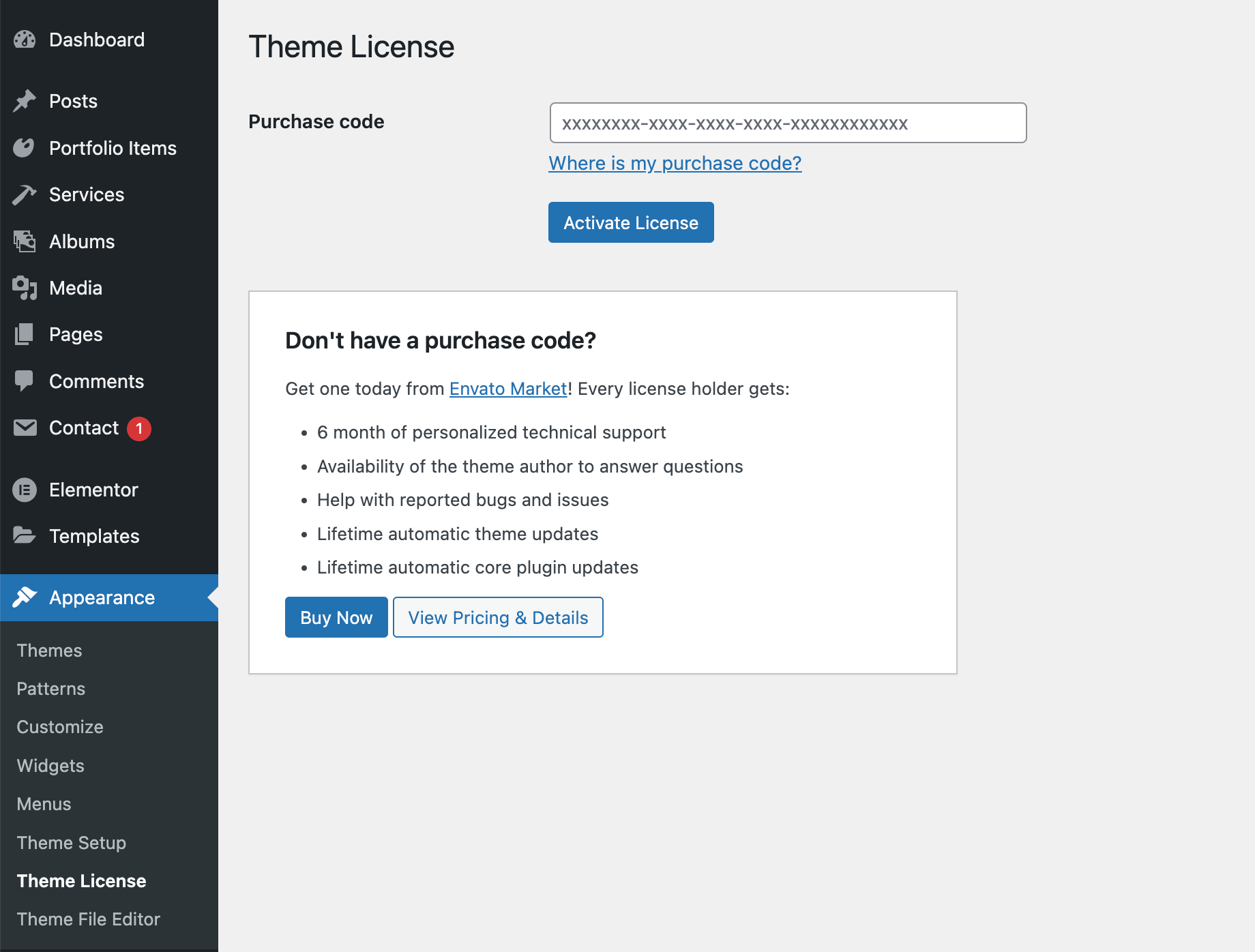The height and width of the screenshot is (952, 1255).
Task: Open 'Where is my purchase code?' link
Action: [675, 164]
